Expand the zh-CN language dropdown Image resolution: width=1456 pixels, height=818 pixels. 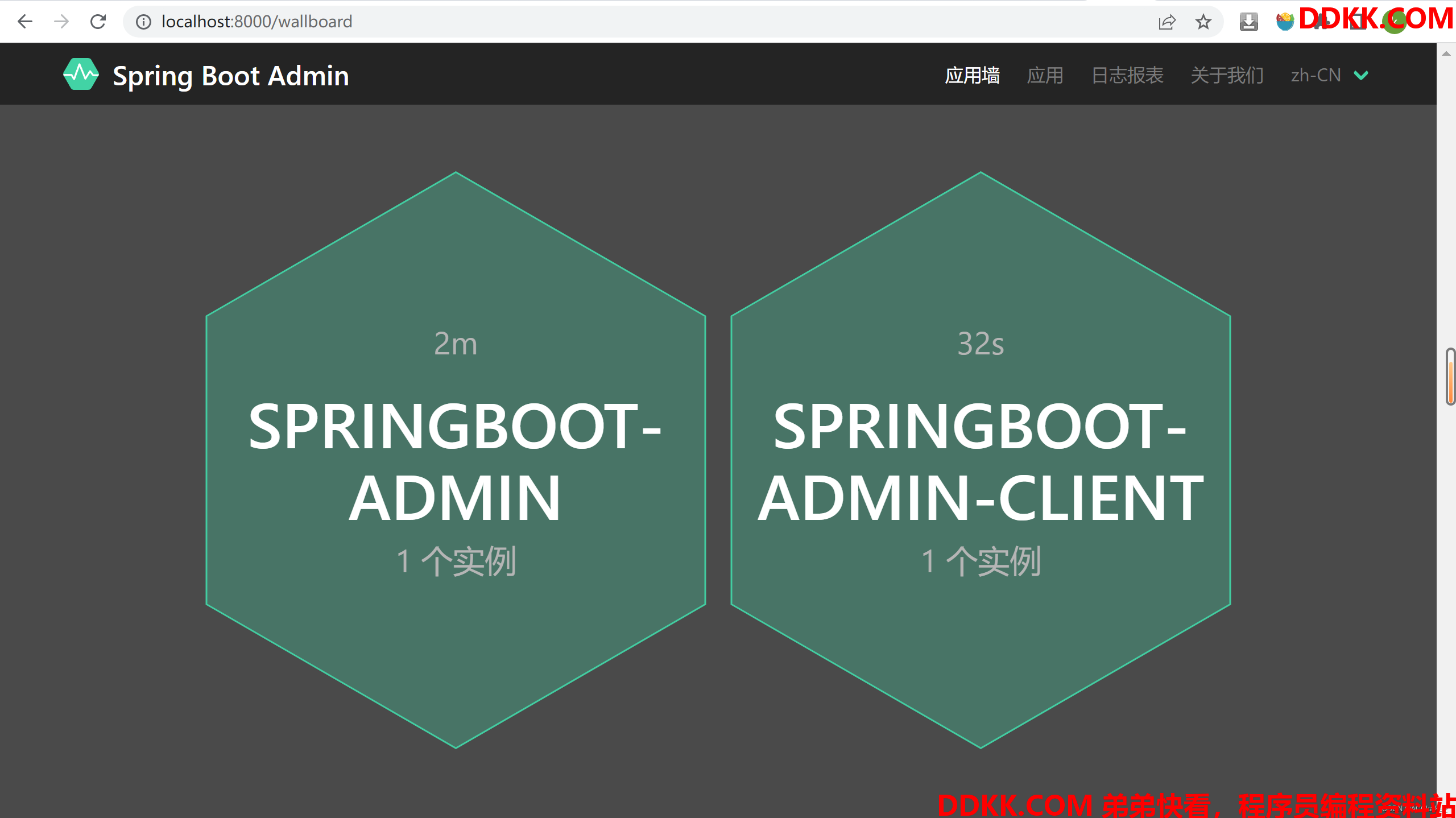[1329, 75]
